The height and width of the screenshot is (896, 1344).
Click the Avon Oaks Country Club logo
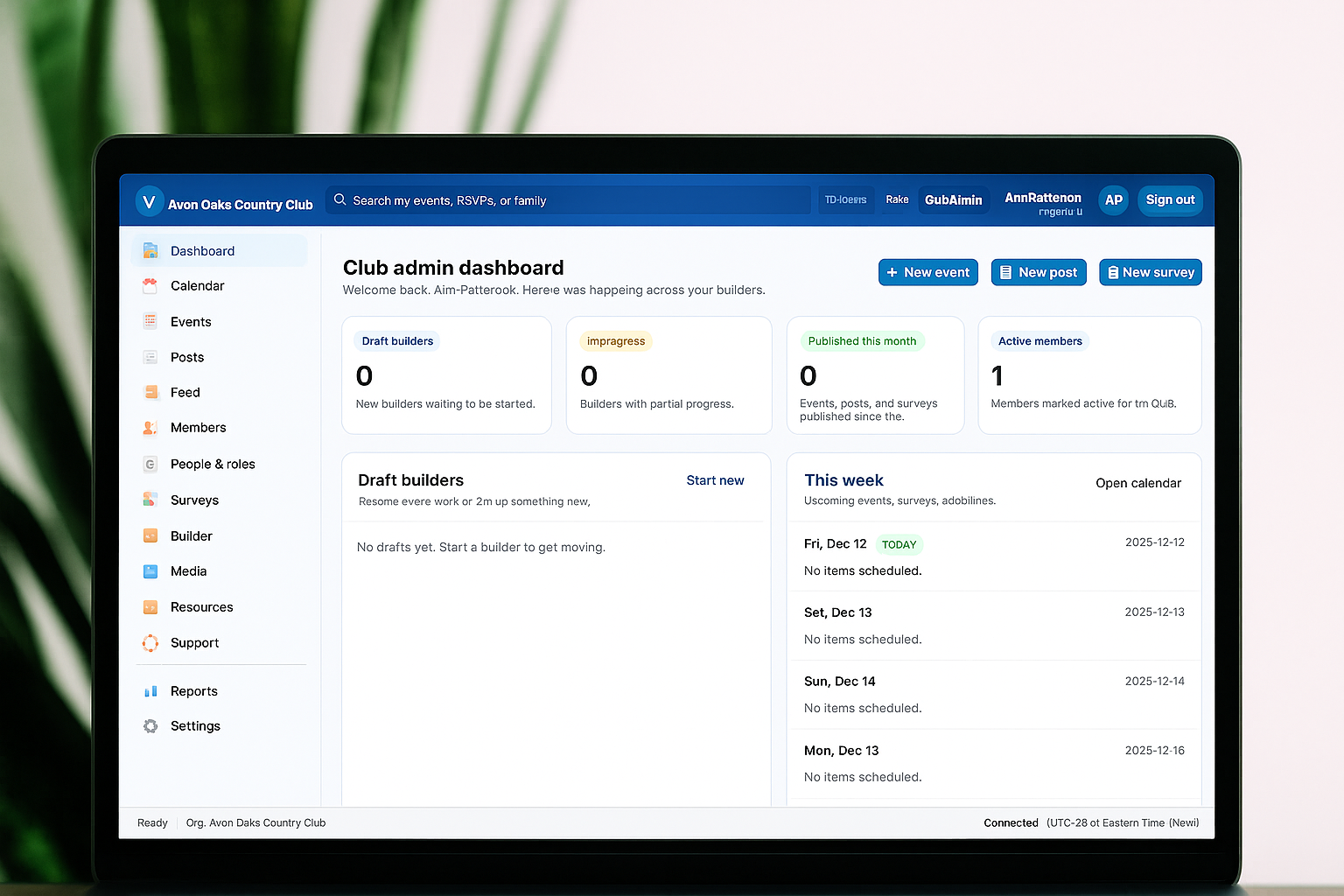(x=149, y=200)
